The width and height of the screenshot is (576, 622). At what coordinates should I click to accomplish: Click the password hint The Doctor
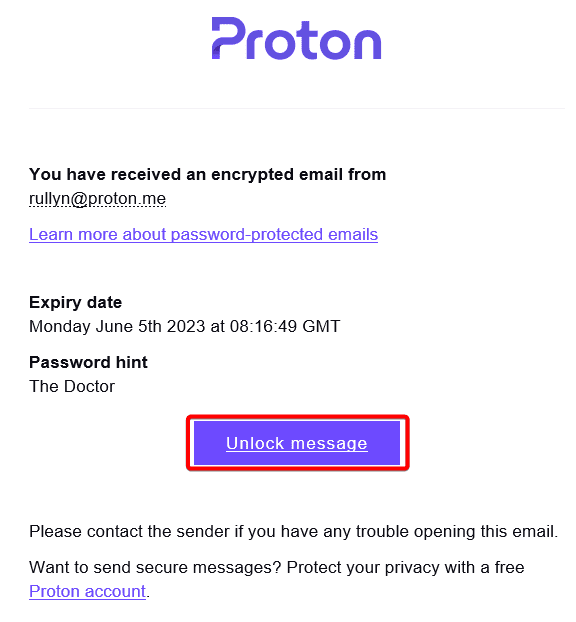(72, 386)
